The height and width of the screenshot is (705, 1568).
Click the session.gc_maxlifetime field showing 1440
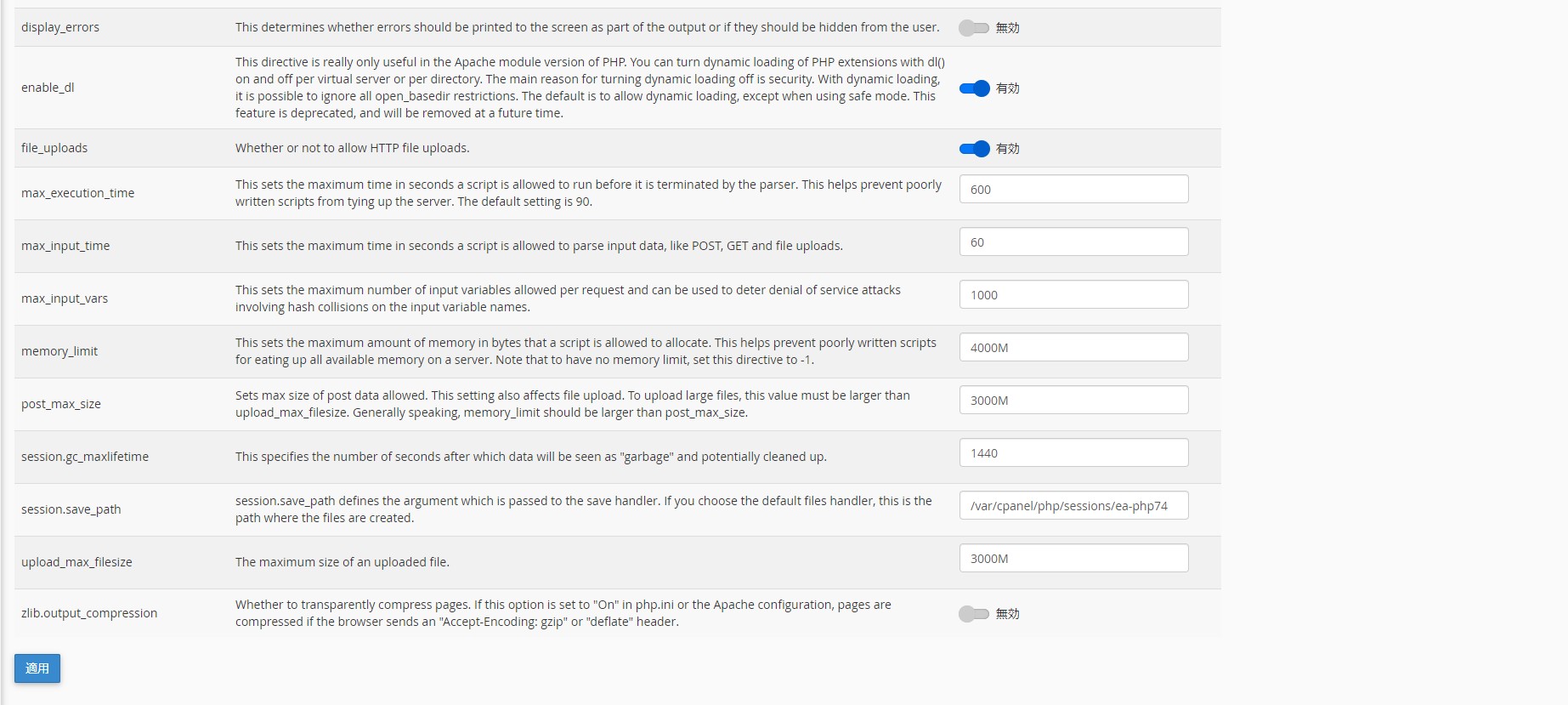click(1073, 452)
